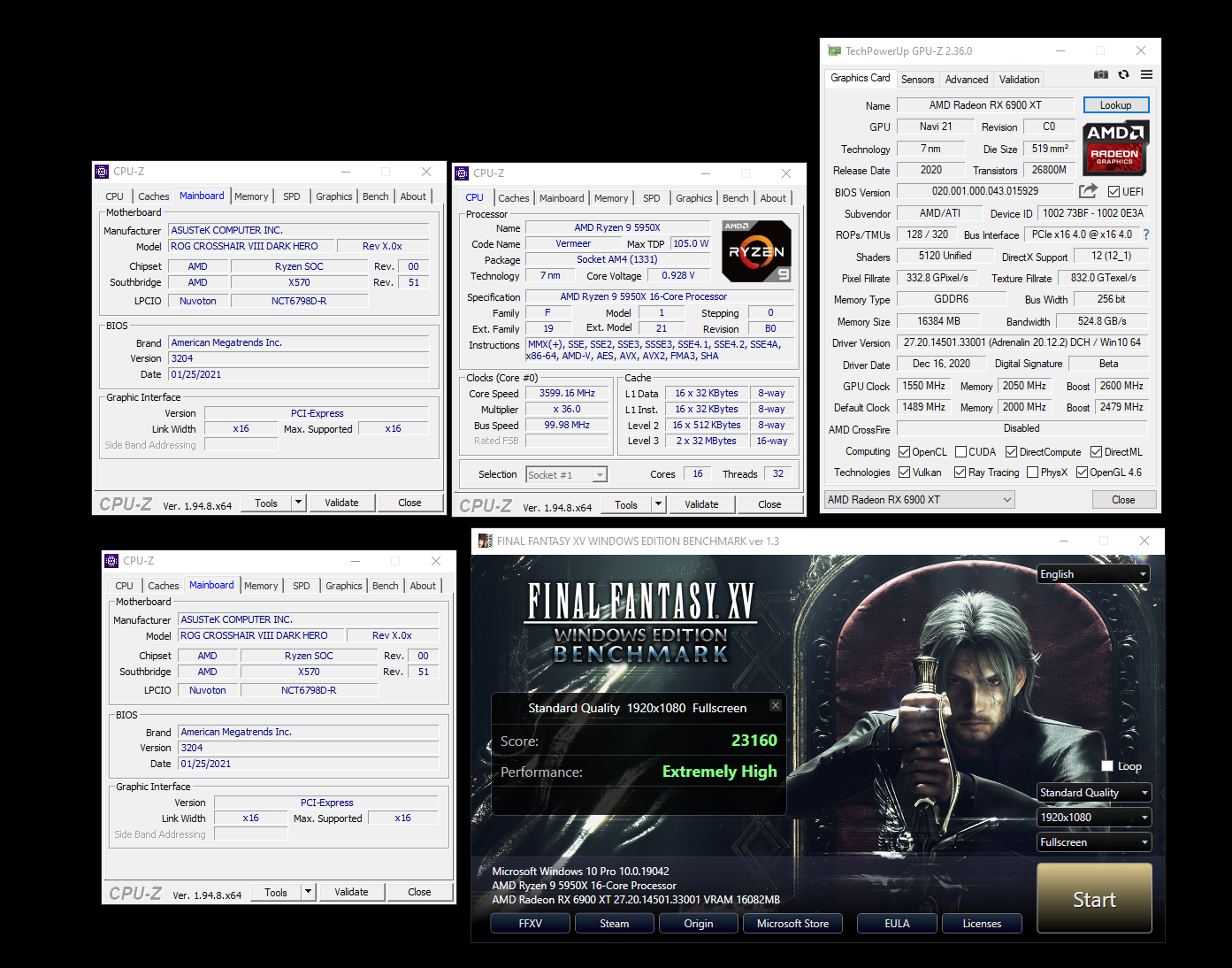The height and width of the screenshot is (968, 1232).
Task: Open the SPD tab in the bottom-left CPU-Z window
Action: coord(302,586)
